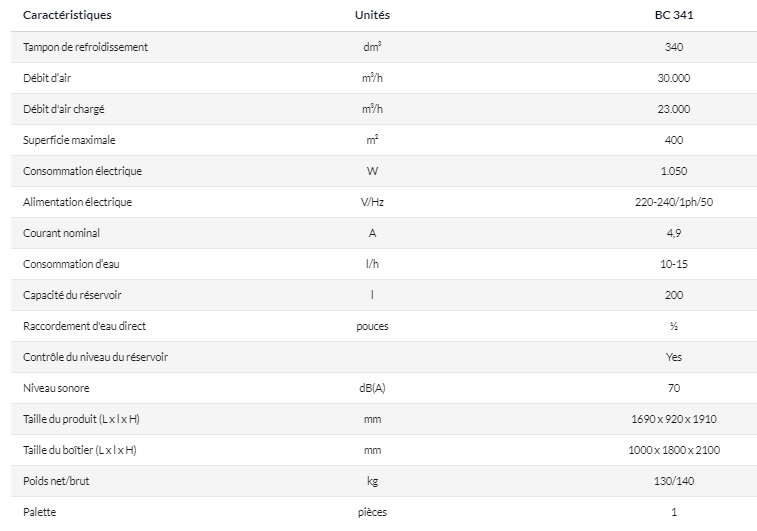Click the "Superficie maximale" value of 400
This screenshot has width=757, height=531.
[673, 140]
